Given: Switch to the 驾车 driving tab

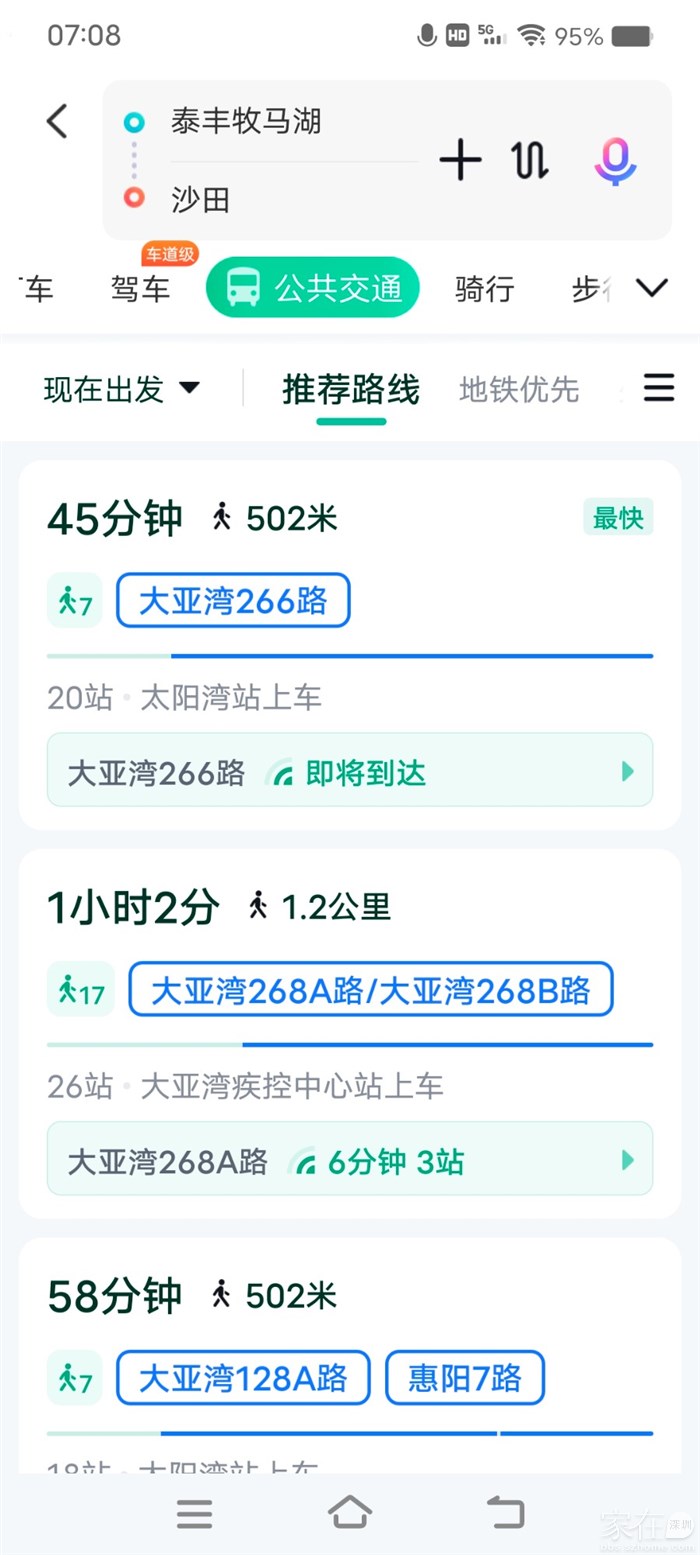Looking at the screenshot, I should click(x=140, y=289).
